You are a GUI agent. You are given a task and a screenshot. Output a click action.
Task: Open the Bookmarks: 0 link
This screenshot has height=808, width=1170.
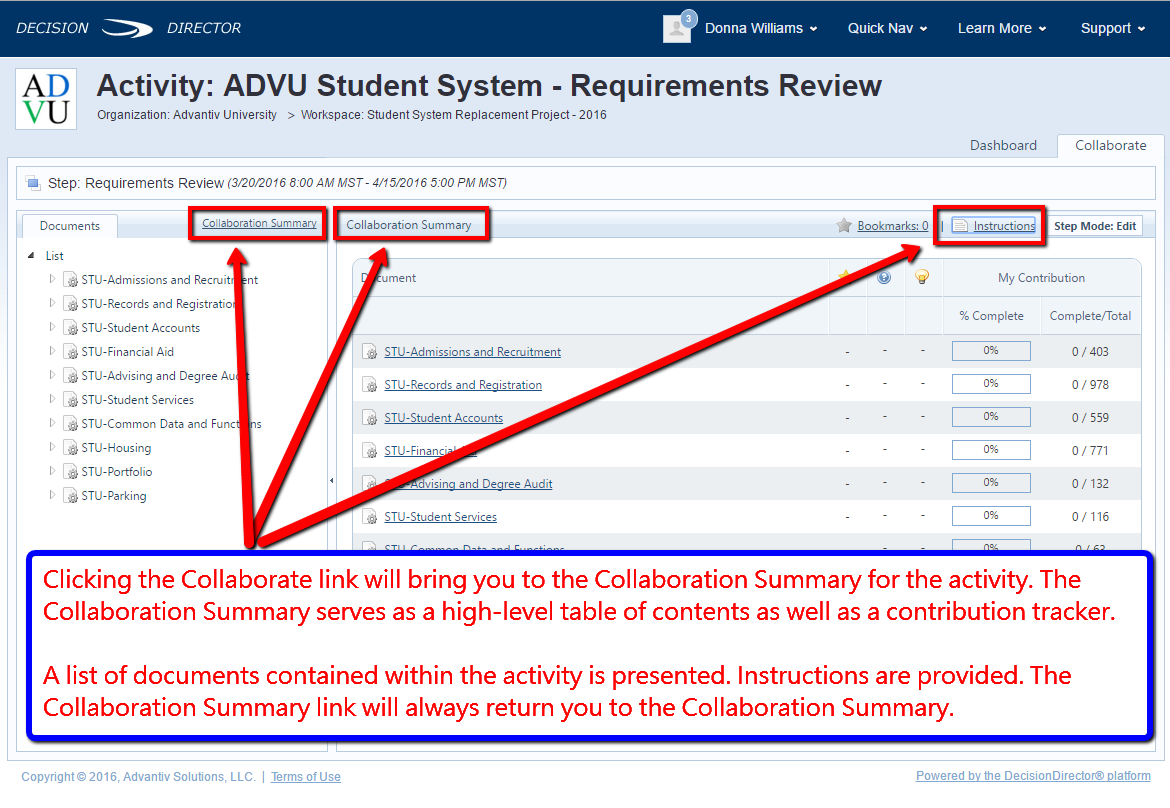[x=892, y=225]
